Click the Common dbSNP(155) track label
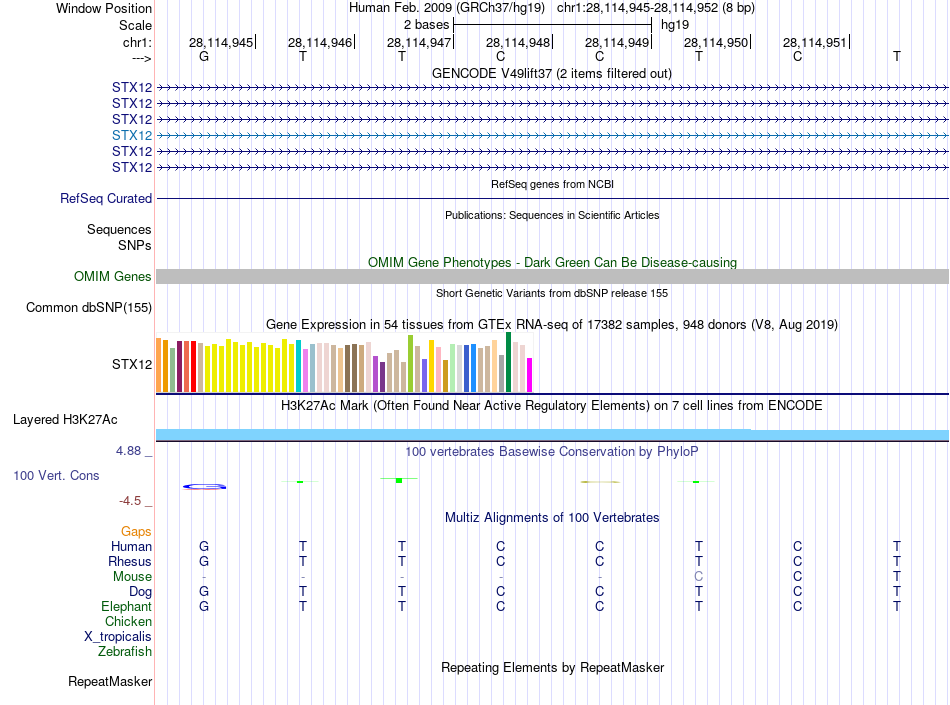 click(89, 308)
